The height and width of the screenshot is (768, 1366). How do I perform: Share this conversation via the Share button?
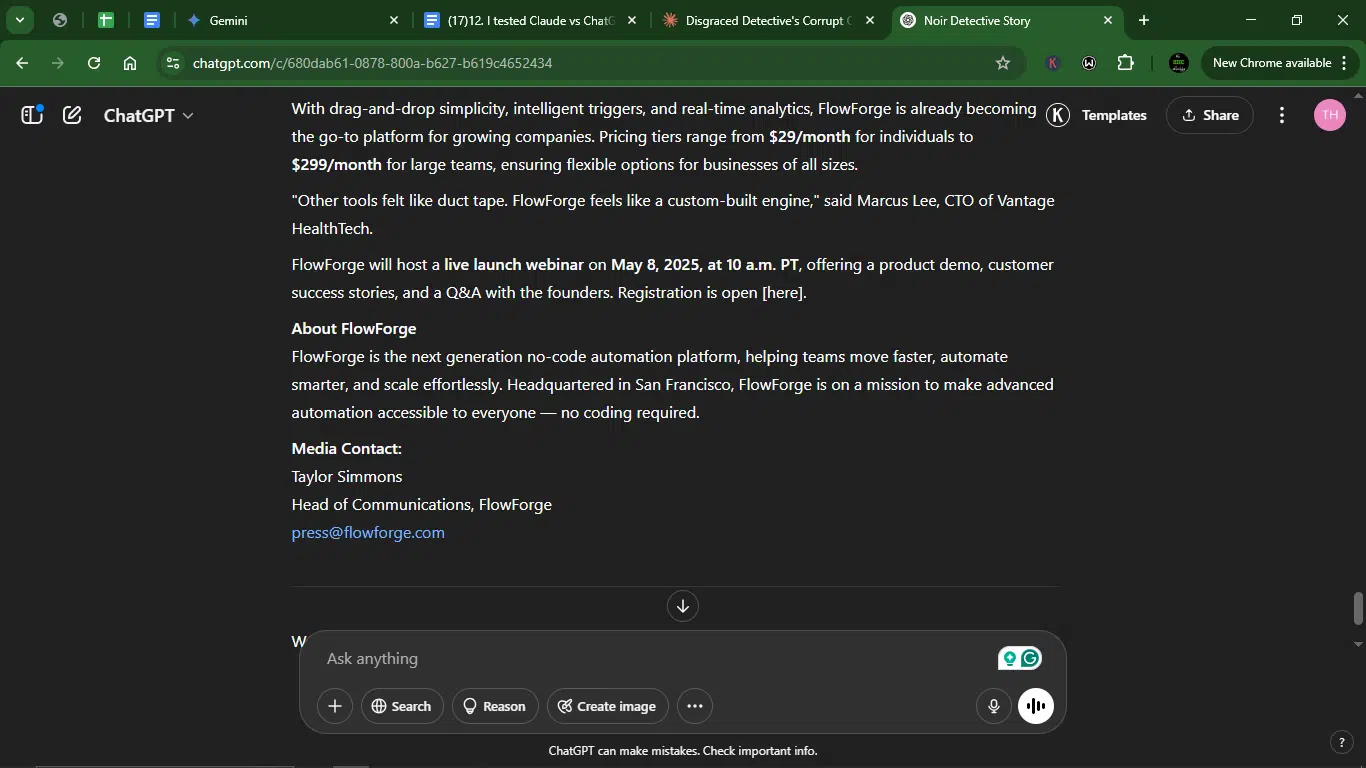[x=1210, y=115]
